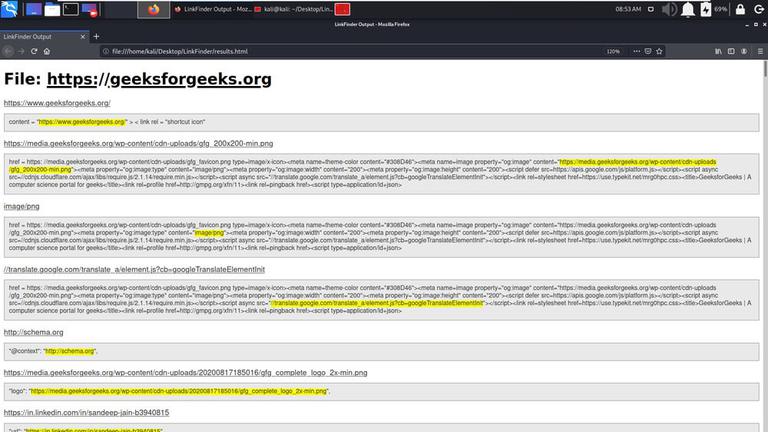
Task: Open the linkedin sandeep-jain link
Action: click(87, 412)
